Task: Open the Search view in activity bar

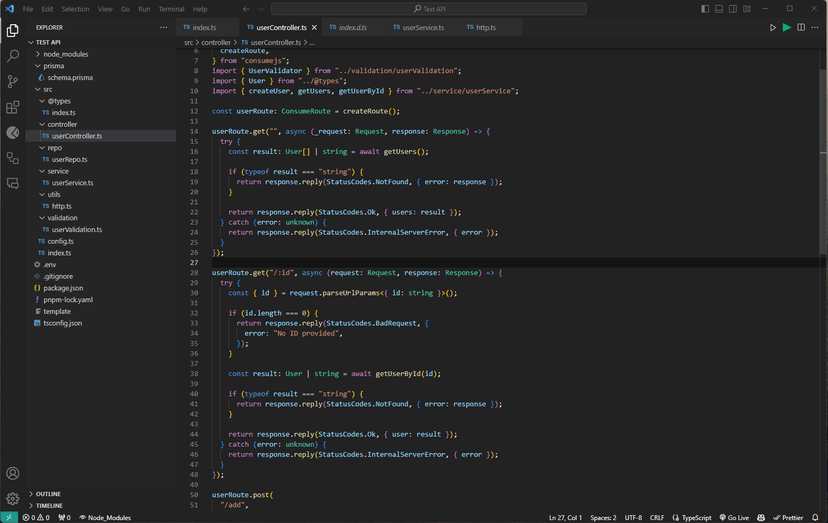Action: [x=13, y=57]
